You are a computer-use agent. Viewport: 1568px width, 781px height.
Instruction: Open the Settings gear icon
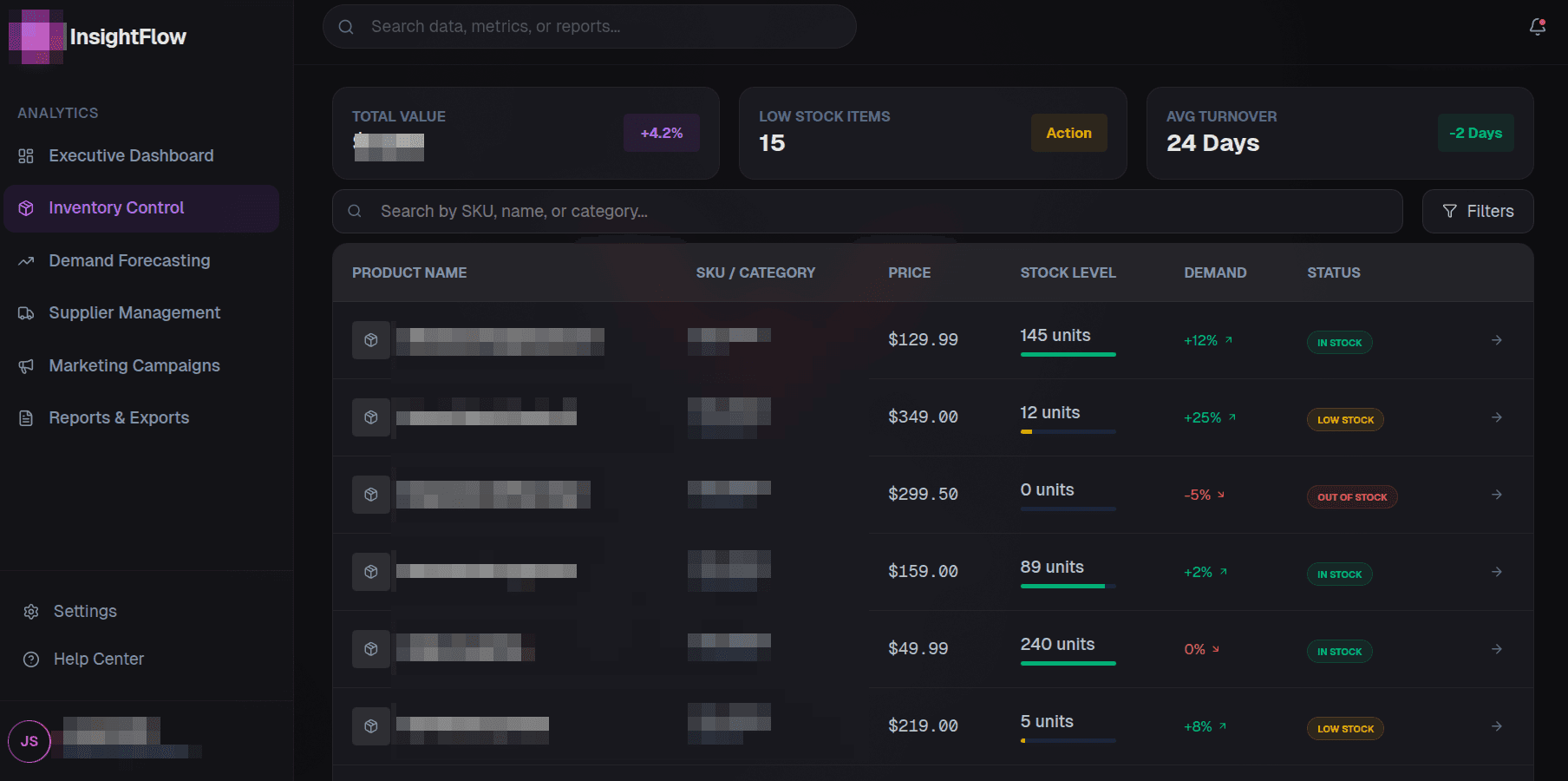pyautogui.click(x=30, y=611)
